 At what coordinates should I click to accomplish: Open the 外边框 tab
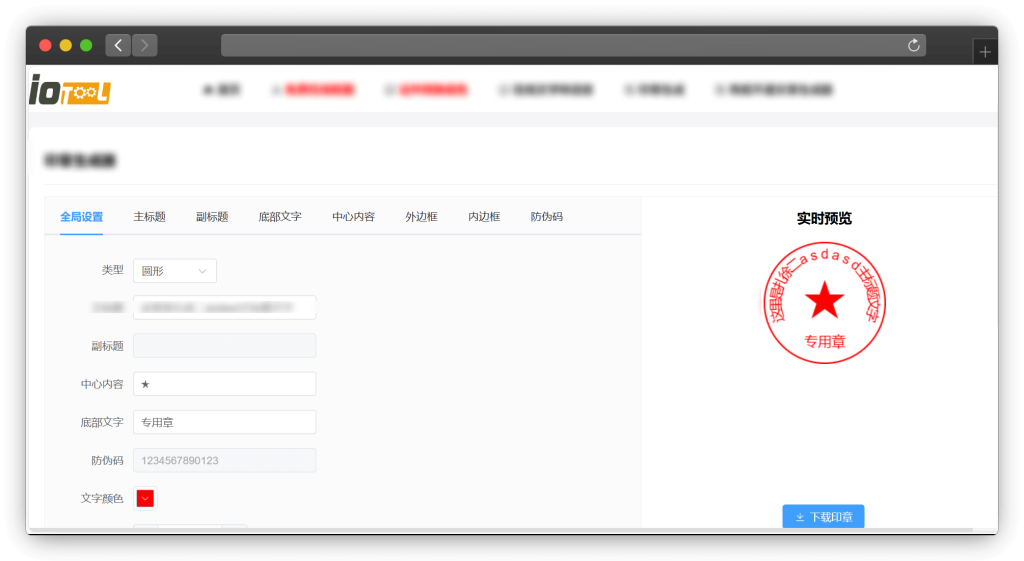click(x=421, y=217)
